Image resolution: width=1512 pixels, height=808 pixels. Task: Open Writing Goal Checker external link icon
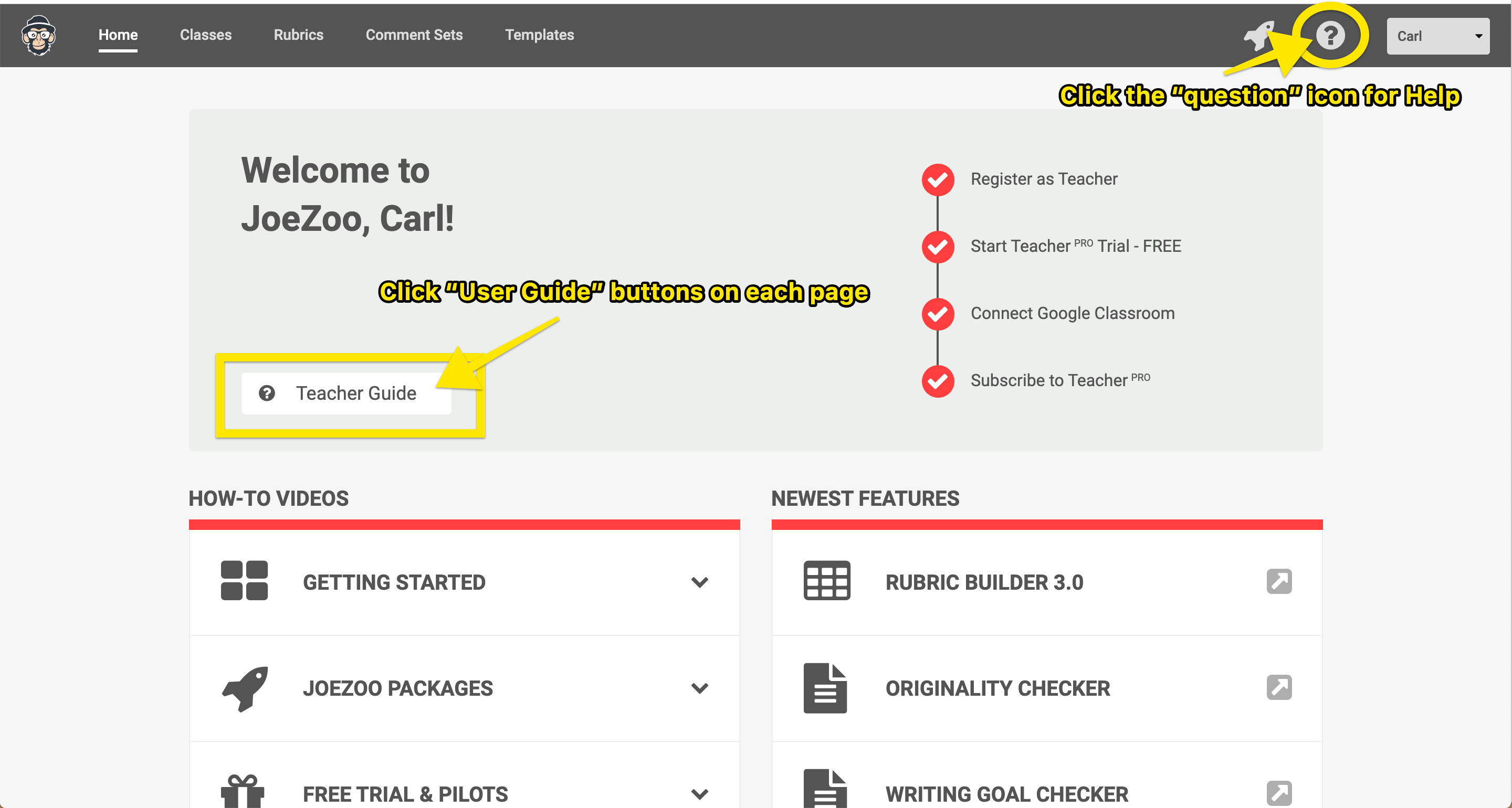point(1279,793)
